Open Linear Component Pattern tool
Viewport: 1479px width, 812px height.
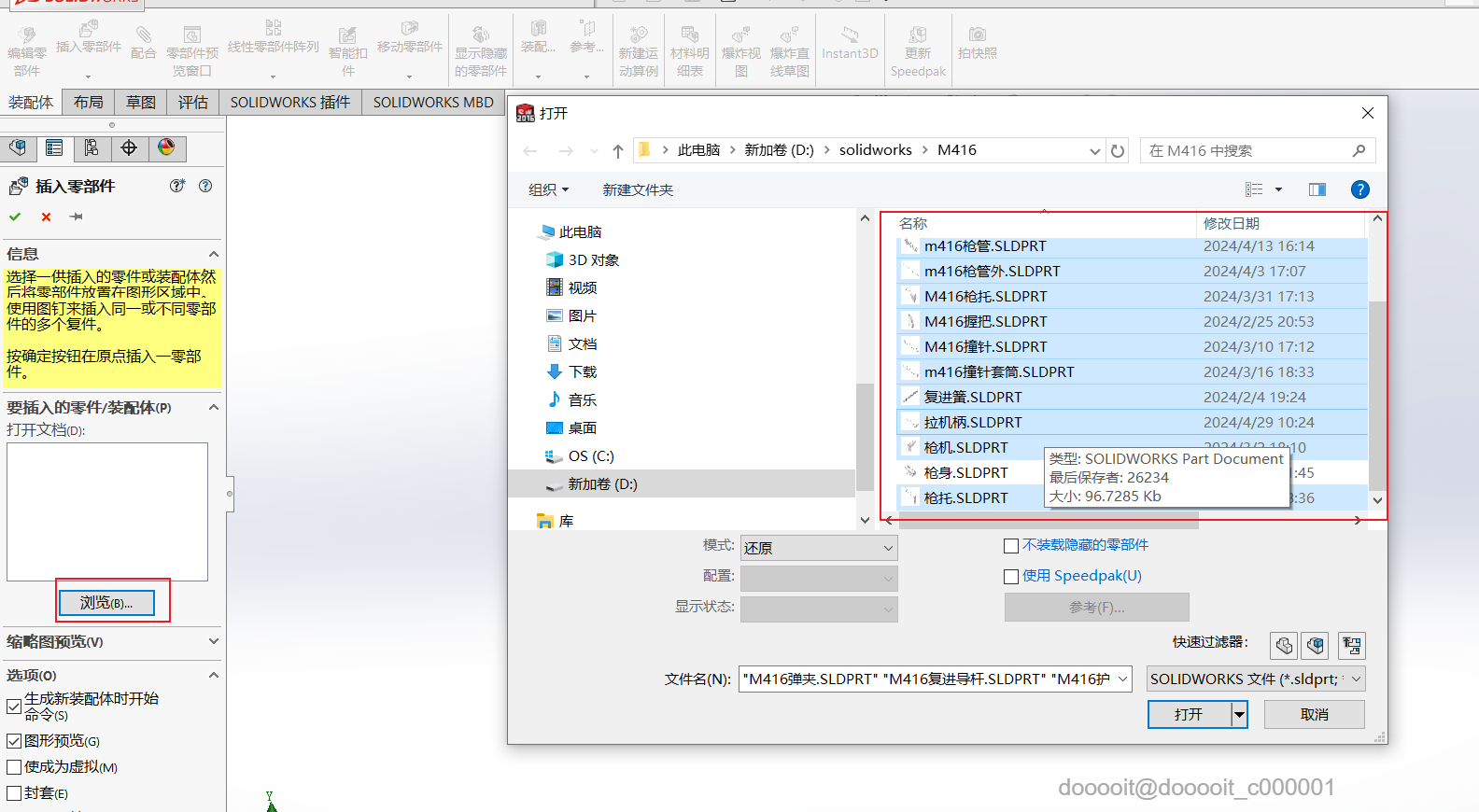(273, 47)
